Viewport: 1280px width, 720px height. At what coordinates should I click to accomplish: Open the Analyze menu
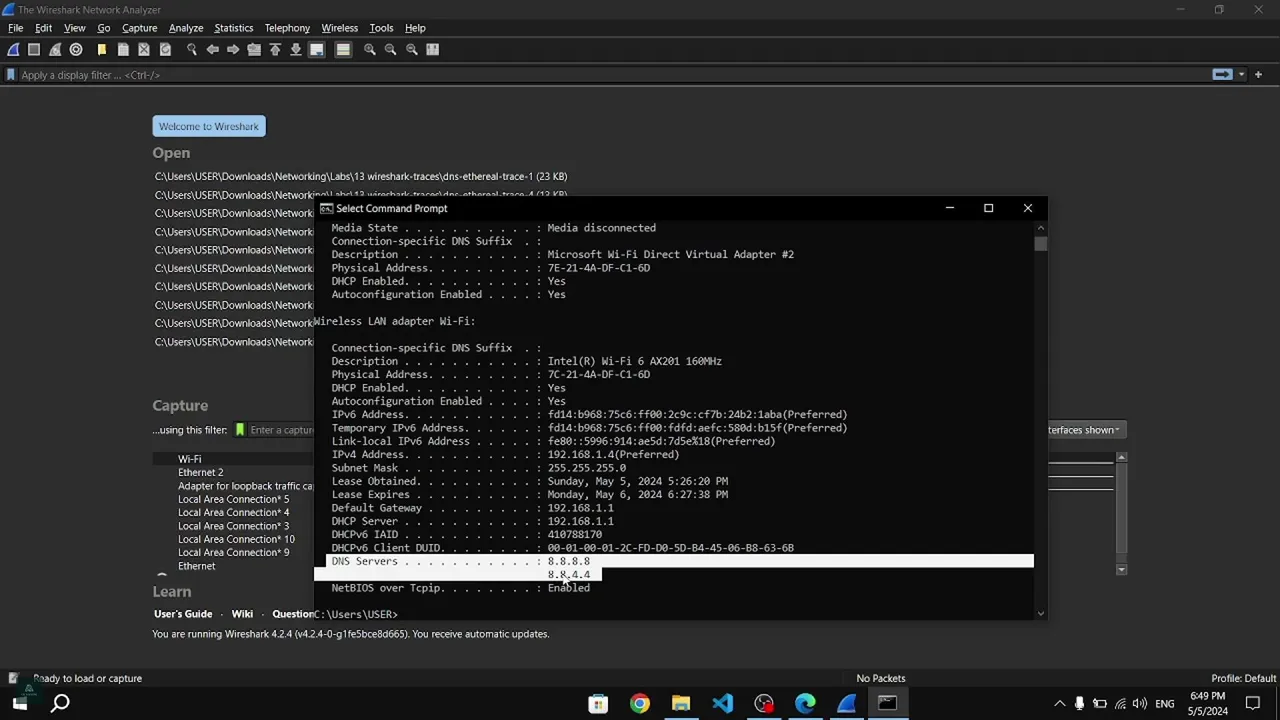pos(186,28)
